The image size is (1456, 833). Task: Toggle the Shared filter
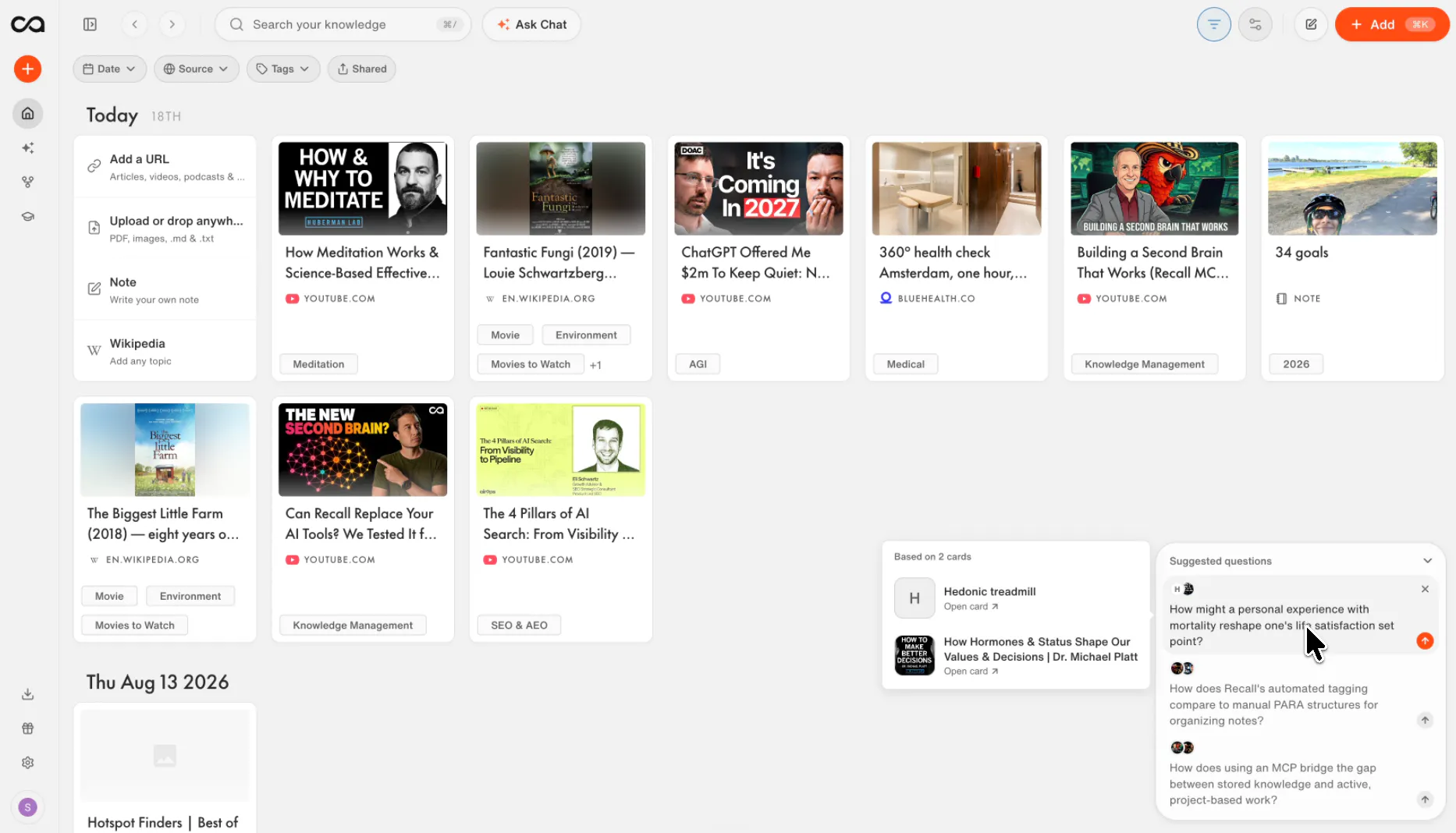(x=362, y=69)
